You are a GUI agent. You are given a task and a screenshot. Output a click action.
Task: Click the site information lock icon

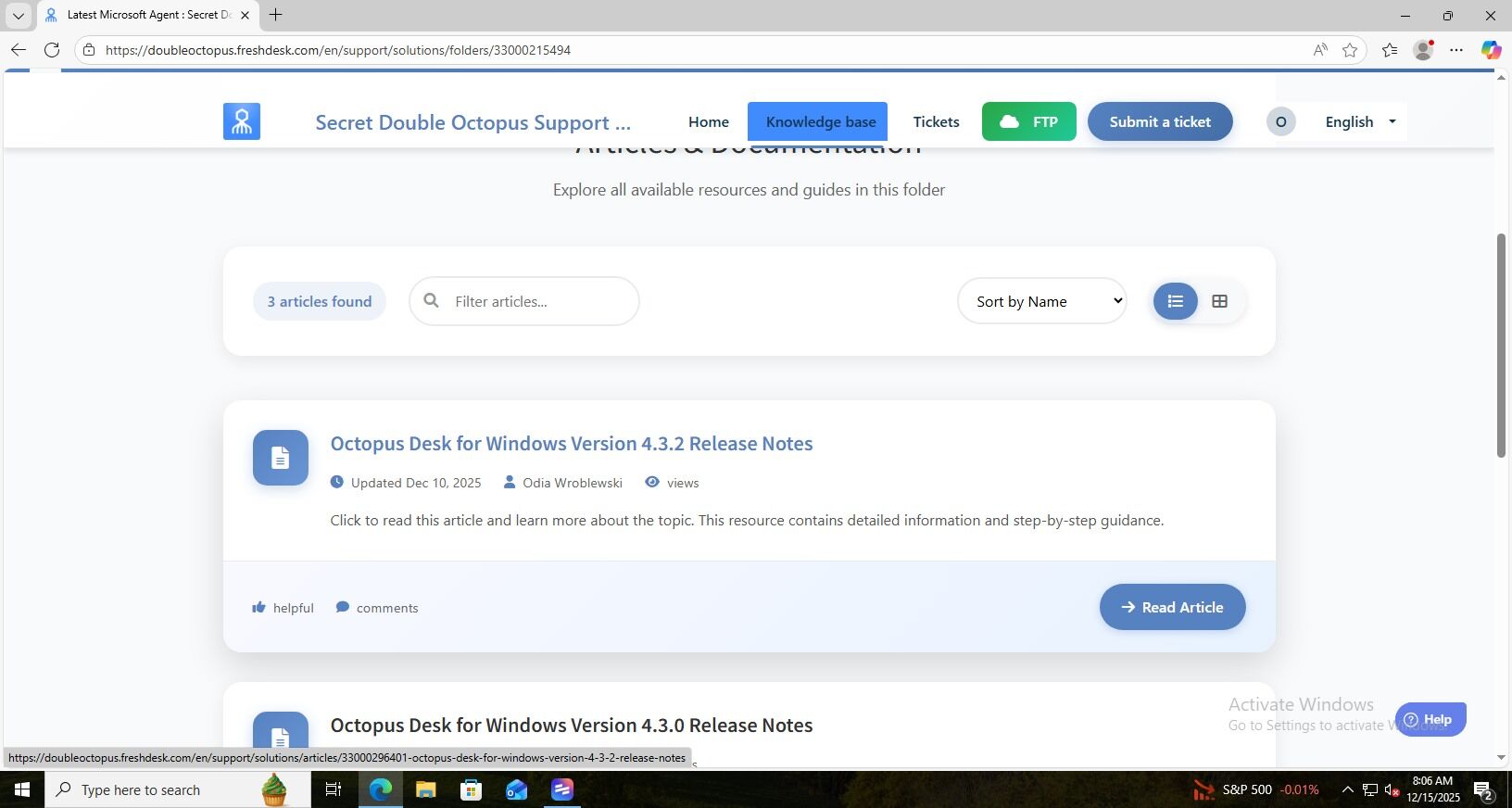click(89, 50)
